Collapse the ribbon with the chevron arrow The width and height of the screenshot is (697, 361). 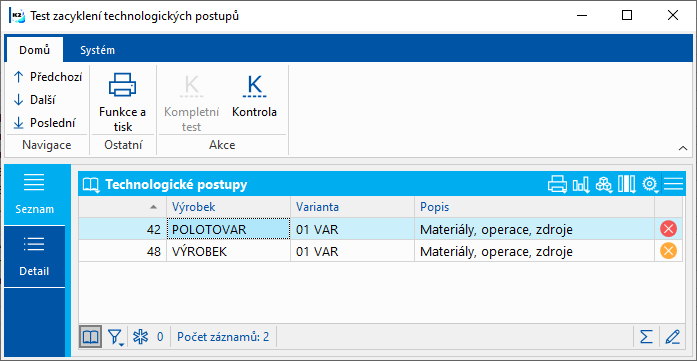[x=683, y=149]
